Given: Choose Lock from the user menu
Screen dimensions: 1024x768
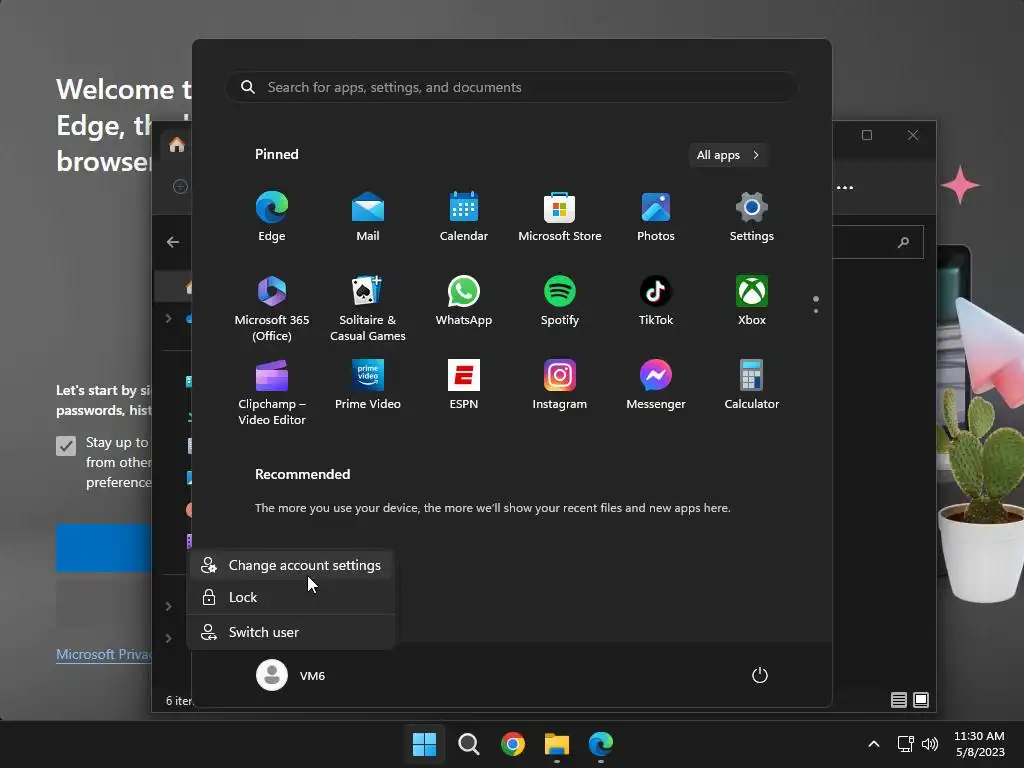Looking at the screenshot, I should (291, 598).
